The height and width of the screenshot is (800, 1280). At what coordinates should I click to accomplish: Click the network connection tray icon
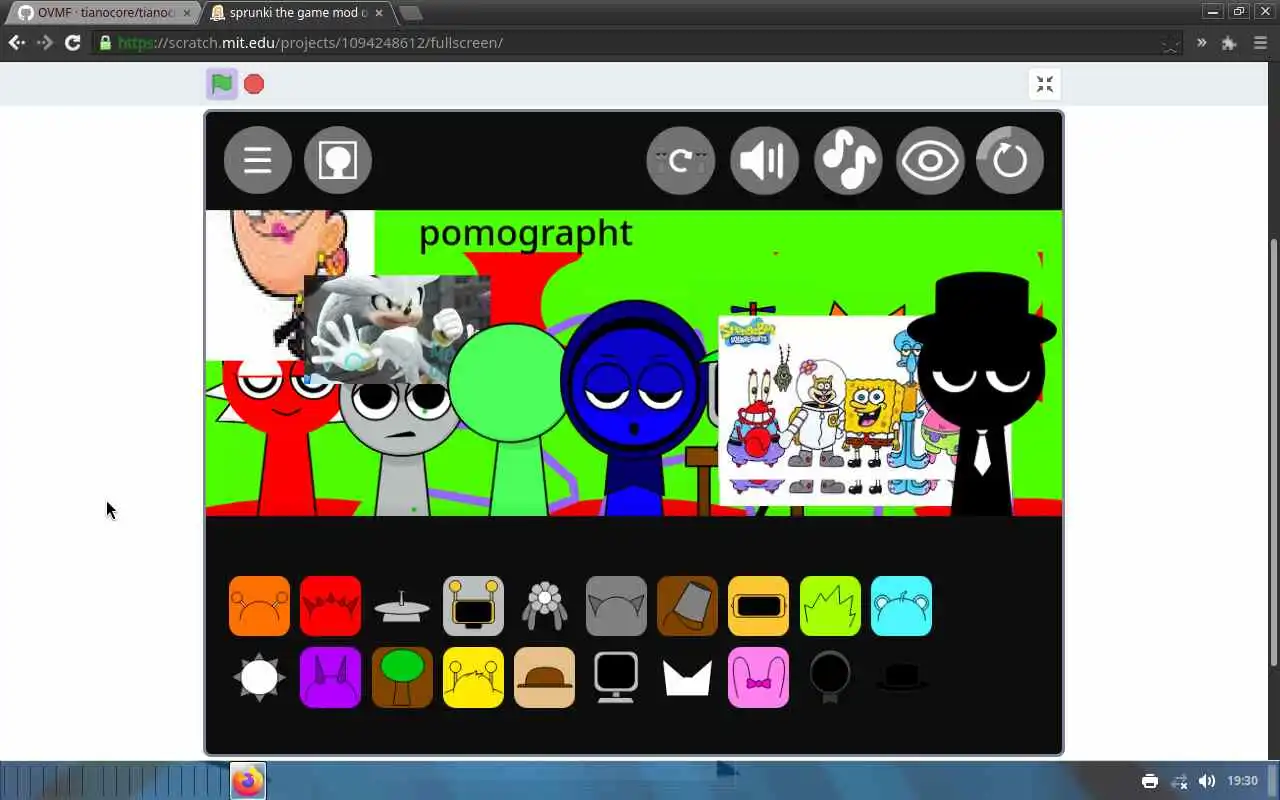click(x=1179, y=781)
